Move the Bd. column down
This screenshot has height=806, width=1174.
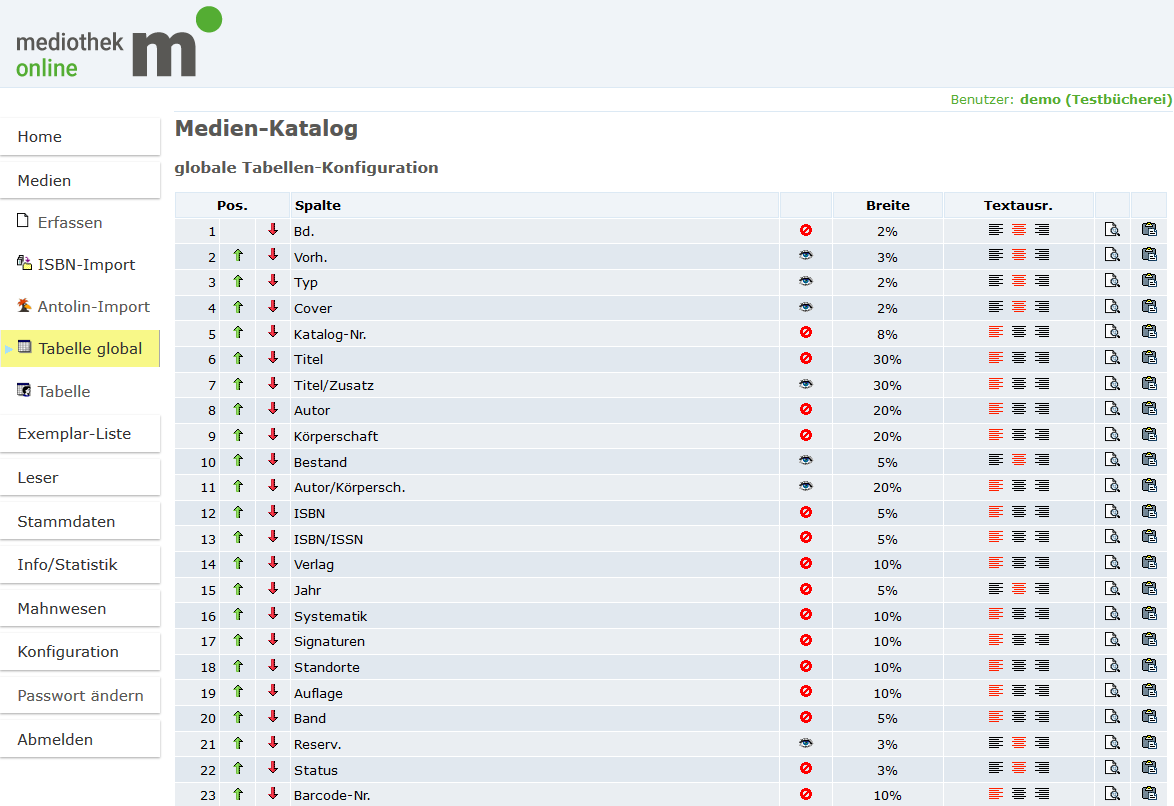(x=273, y=230)
